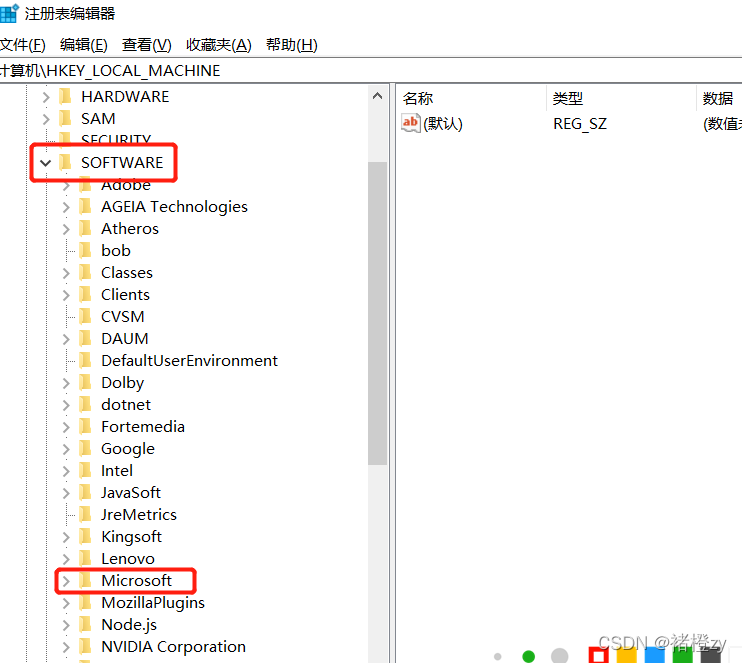
Task: Select the MozillaPlugins folder icon
Action: 85,602
